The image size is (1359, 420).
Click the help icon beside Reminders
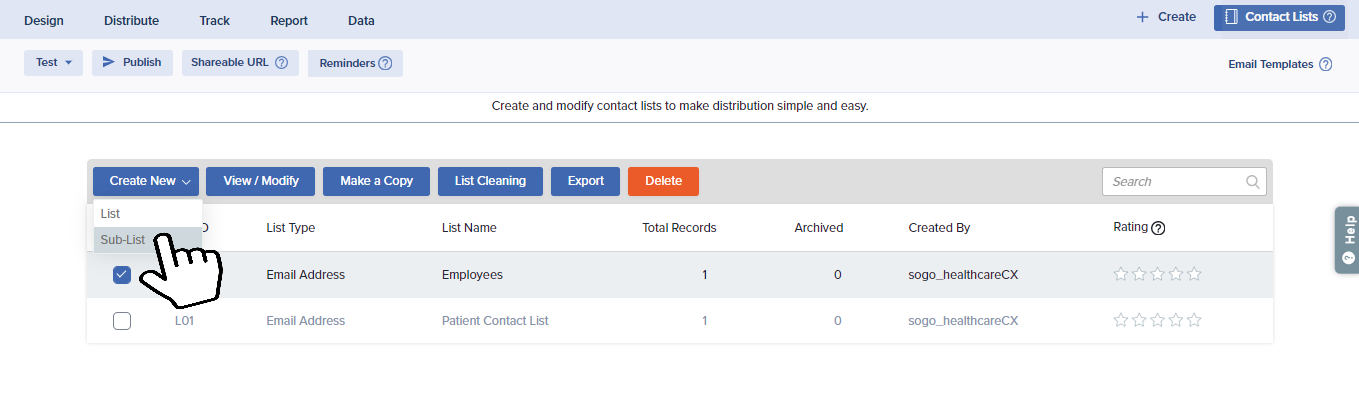pyautogui.click(x=385, y=63)
